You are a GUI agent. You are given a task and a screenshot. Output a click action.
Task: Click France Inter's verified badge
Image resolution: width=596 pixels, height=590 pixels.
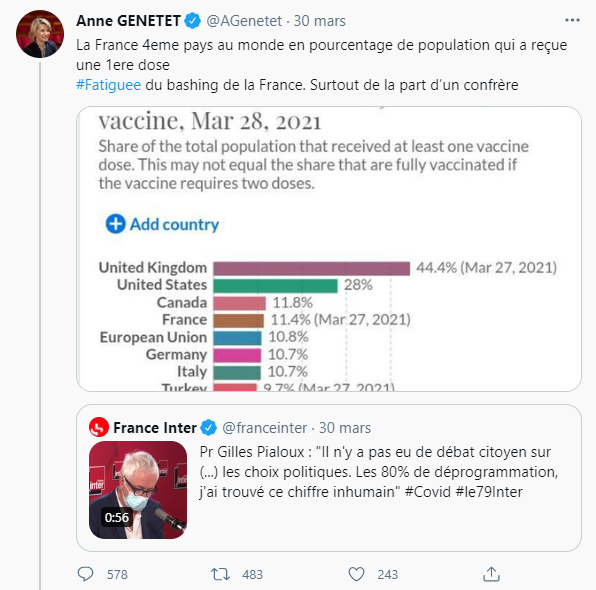point(208,428)
